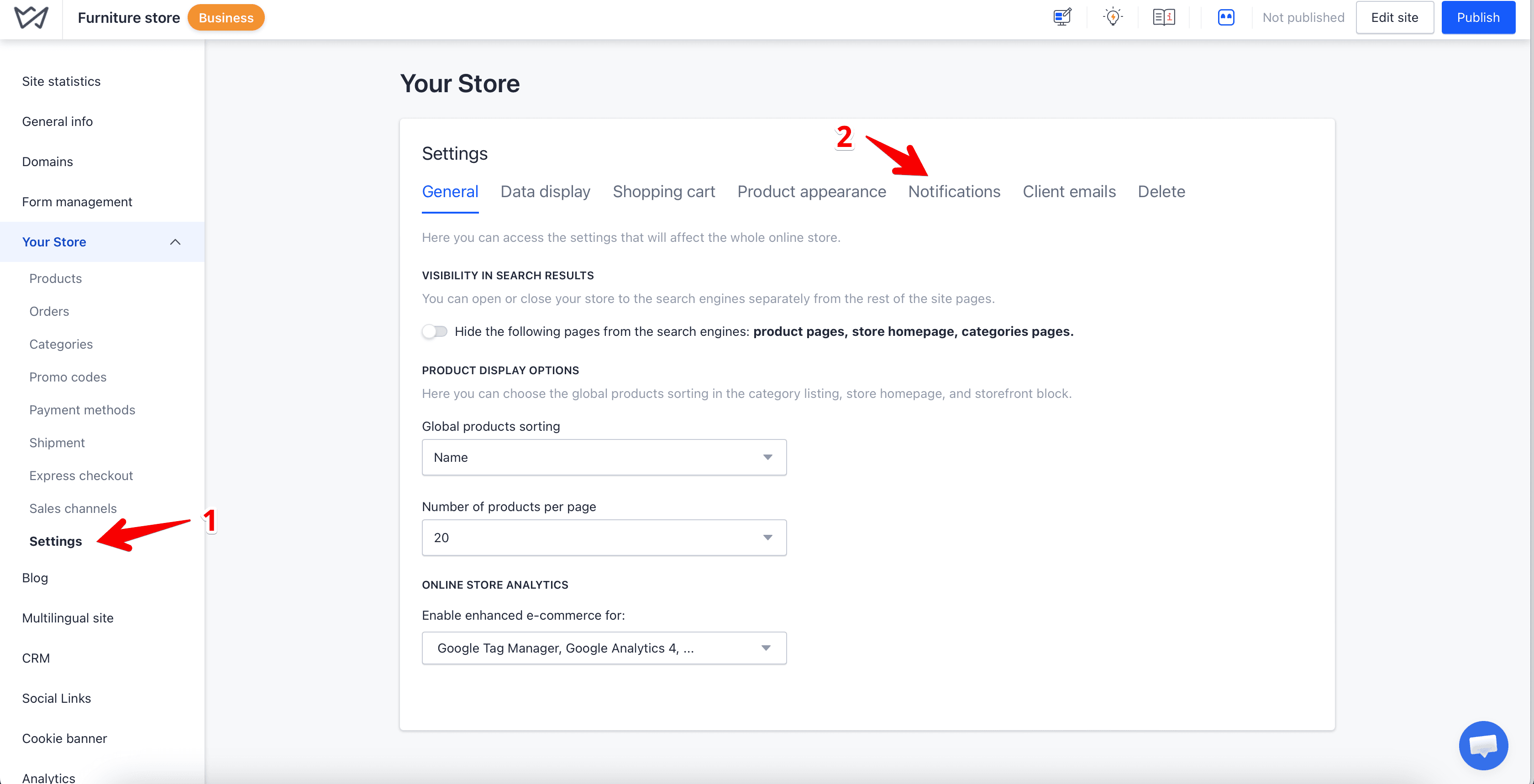Click the Furniture store site name
The height and width of the screenshot is (784, 1534).
click(x=129, y=18)
